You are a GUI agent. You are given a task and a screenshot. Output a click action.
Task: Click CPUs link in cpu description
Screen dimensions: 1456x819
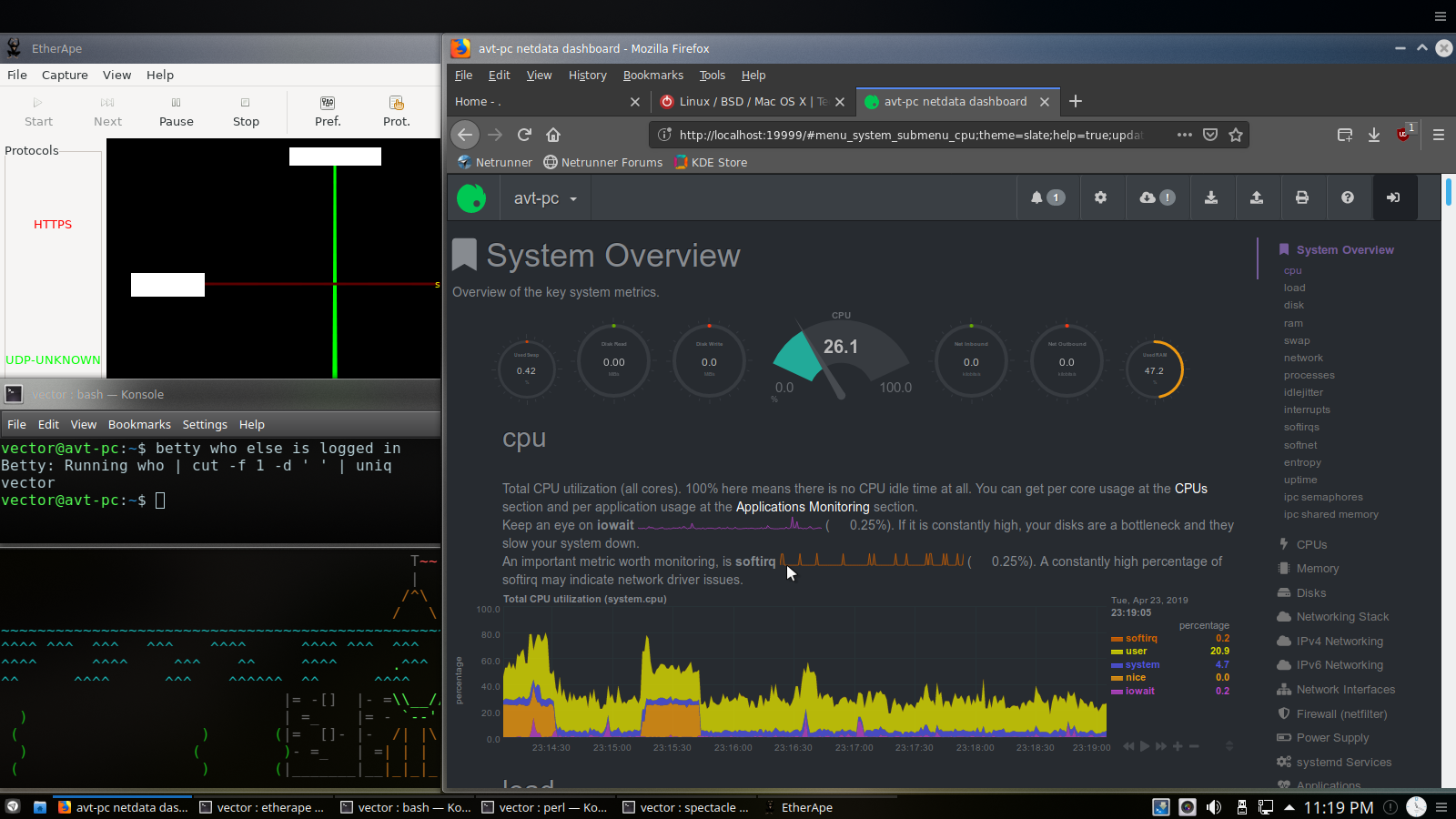(1191, 489)
